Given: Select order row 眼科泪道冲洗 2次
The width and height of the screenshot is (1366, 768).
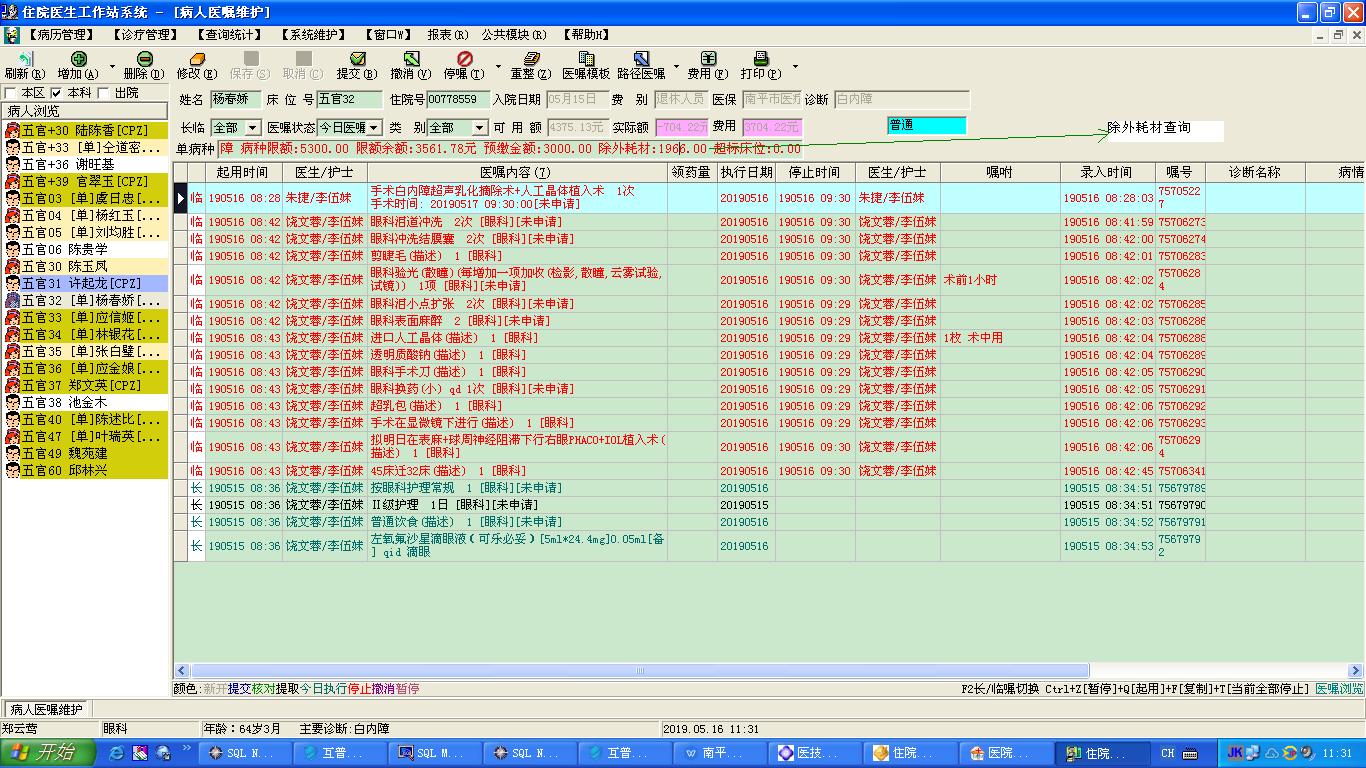Looking at the screenshot, I should (769, 222).
